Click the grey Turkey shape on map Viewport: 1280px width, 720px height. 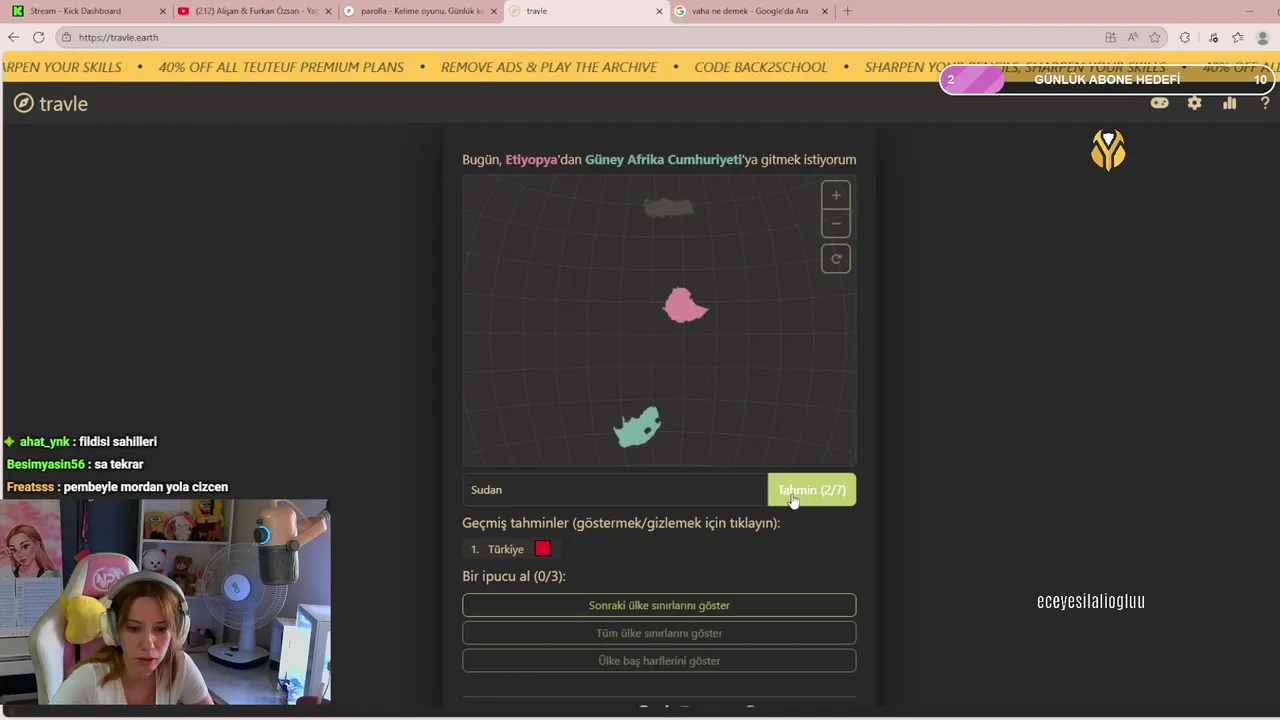(668, 207)
